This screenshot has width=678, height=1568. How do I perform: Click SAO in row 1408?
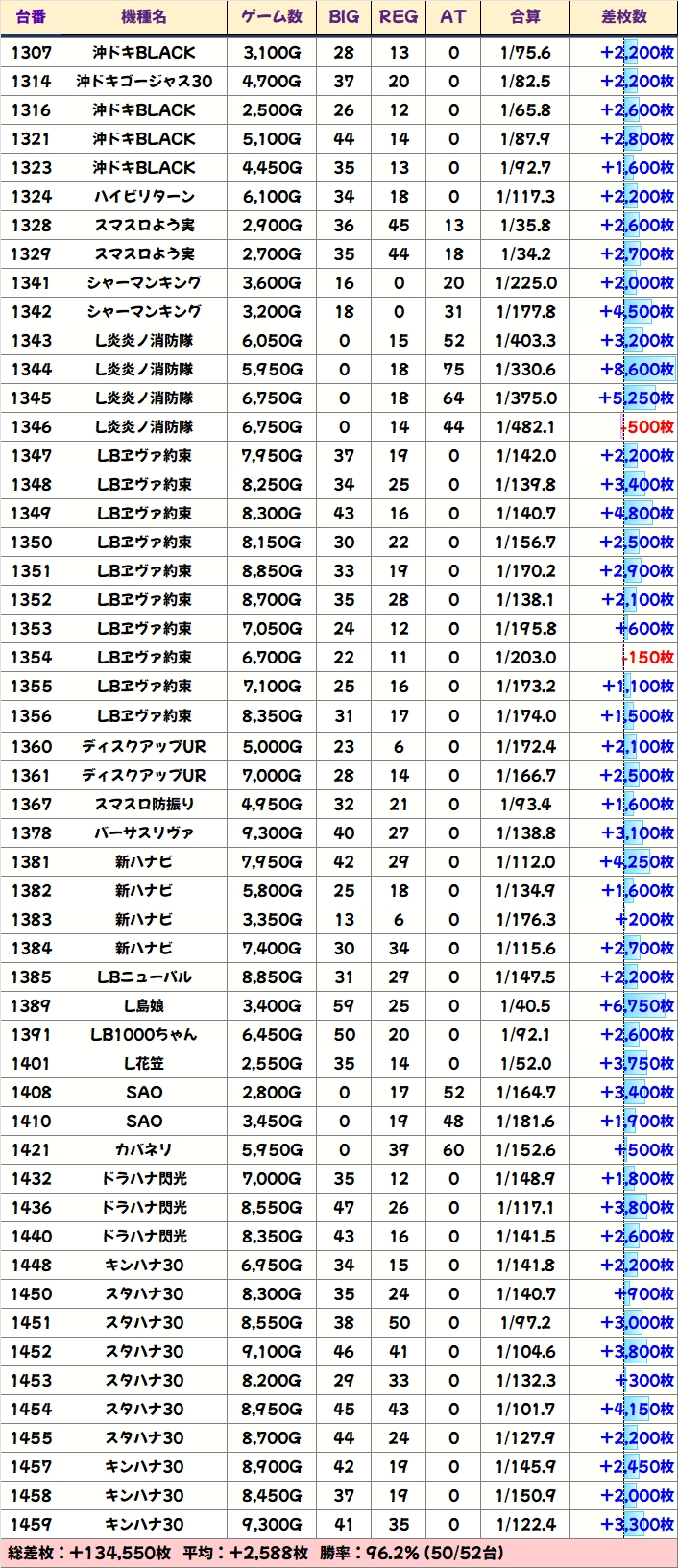[144, 1092]
